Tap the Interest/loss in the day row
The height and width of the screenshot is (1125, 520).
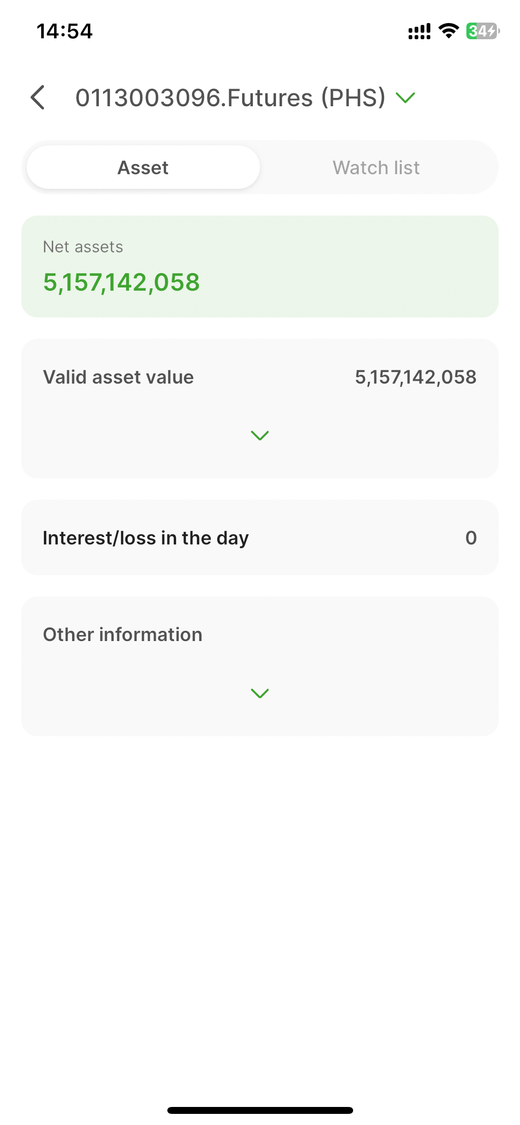260,537
